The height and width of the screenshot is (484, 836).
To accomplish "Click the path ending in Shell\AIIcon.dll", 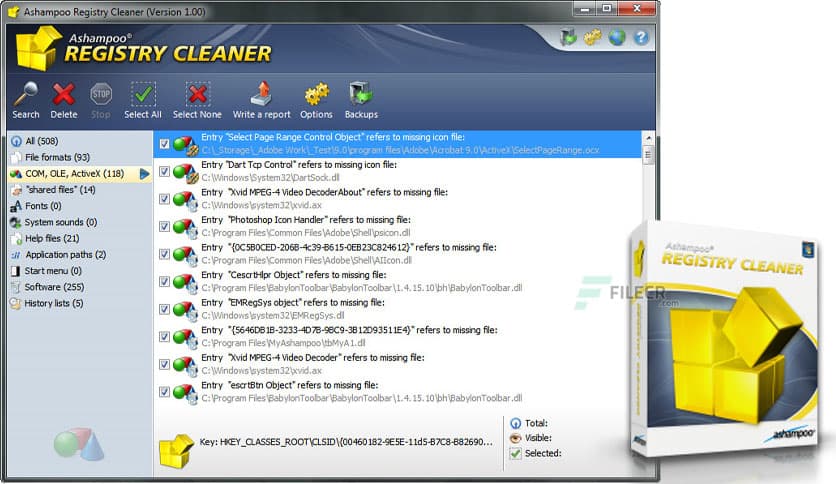I will (307, 261).
